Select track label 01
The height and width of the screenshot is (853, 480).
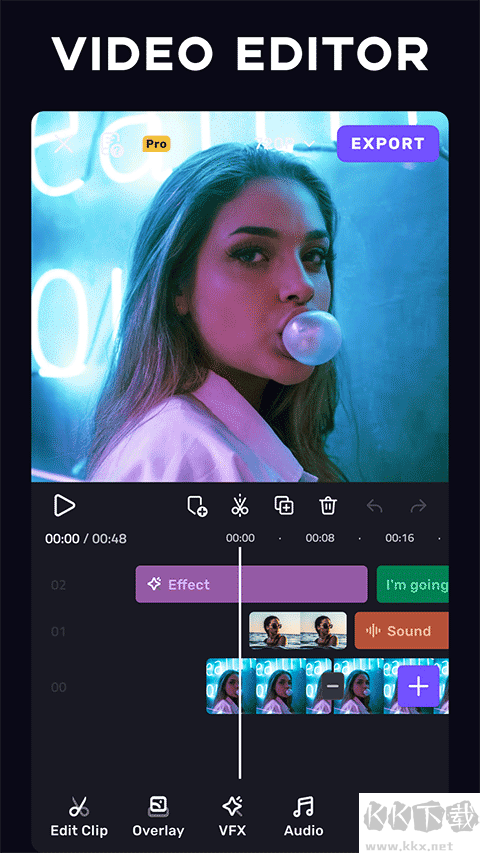tap(58, 631)
